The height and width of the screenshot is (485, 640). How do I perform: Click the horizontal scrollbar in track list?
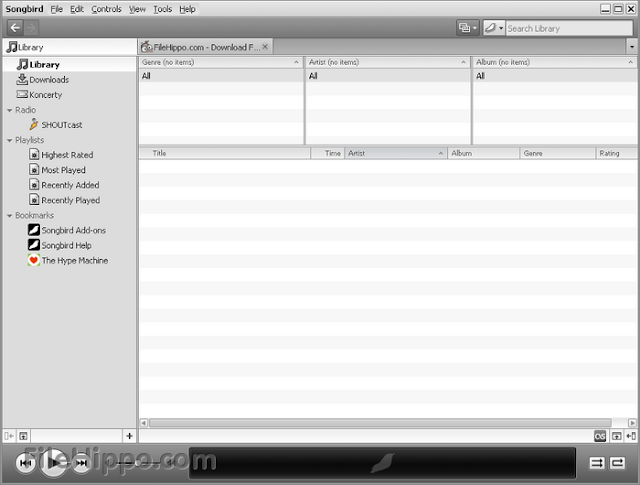point(380,423)
